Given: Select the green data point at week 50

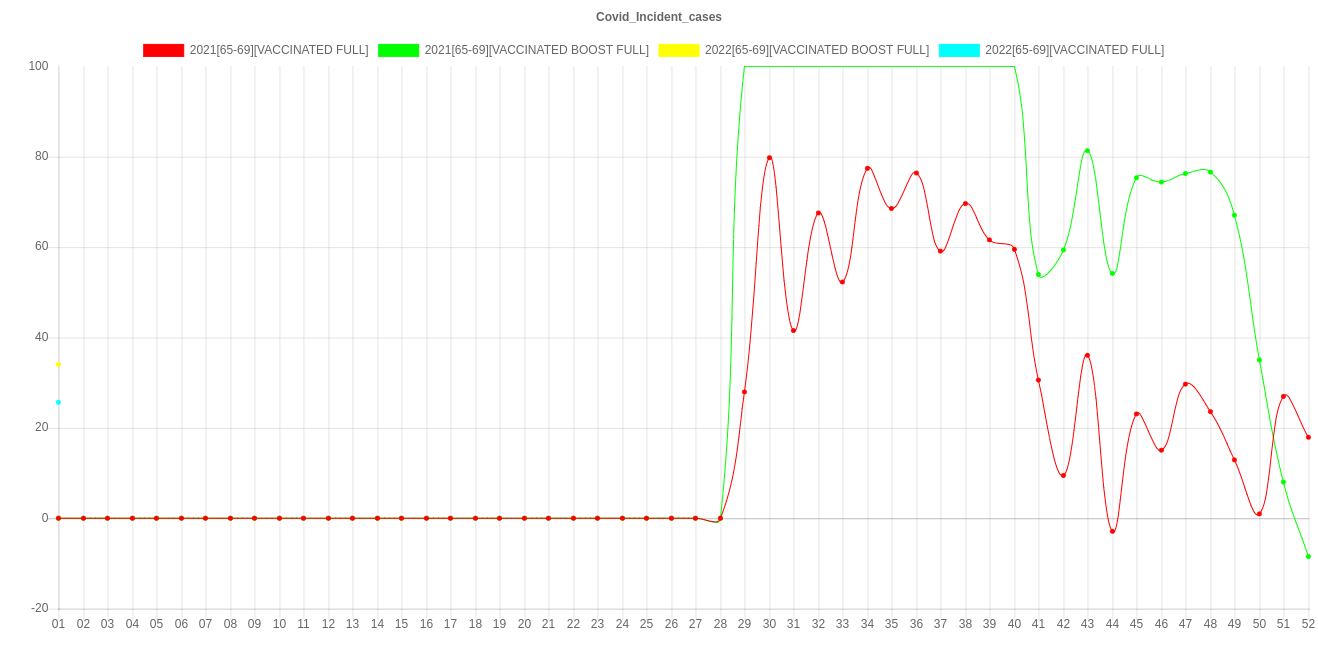Looking at the screenshot, I should point(1259,360).
